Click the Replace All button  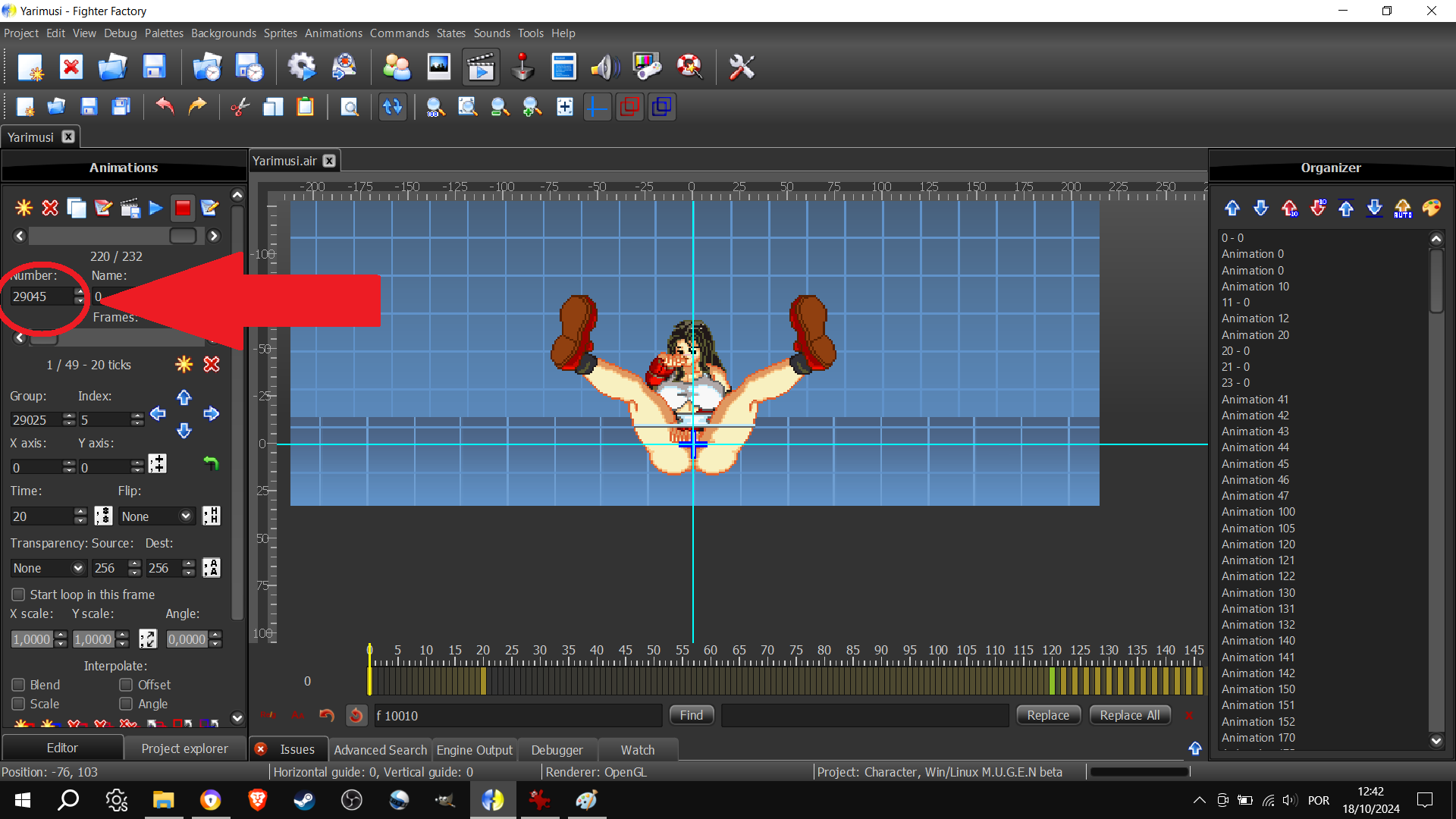pyautogui.click(x=1129, y=715)
